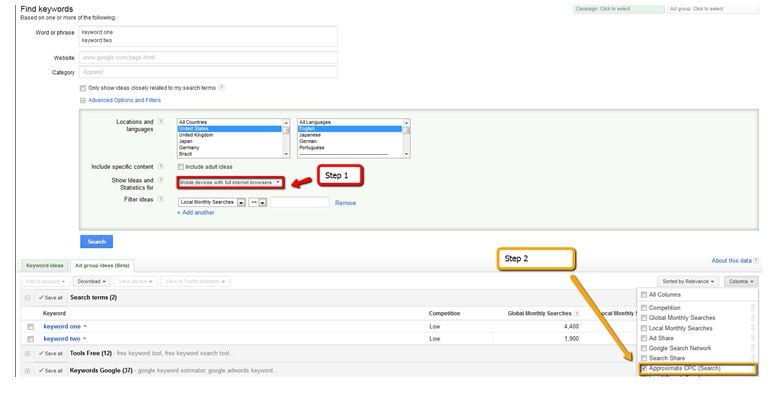Open the Sorted by Relevance dropdown
This screenshot has height=394, width=778.
click(688, 281)
